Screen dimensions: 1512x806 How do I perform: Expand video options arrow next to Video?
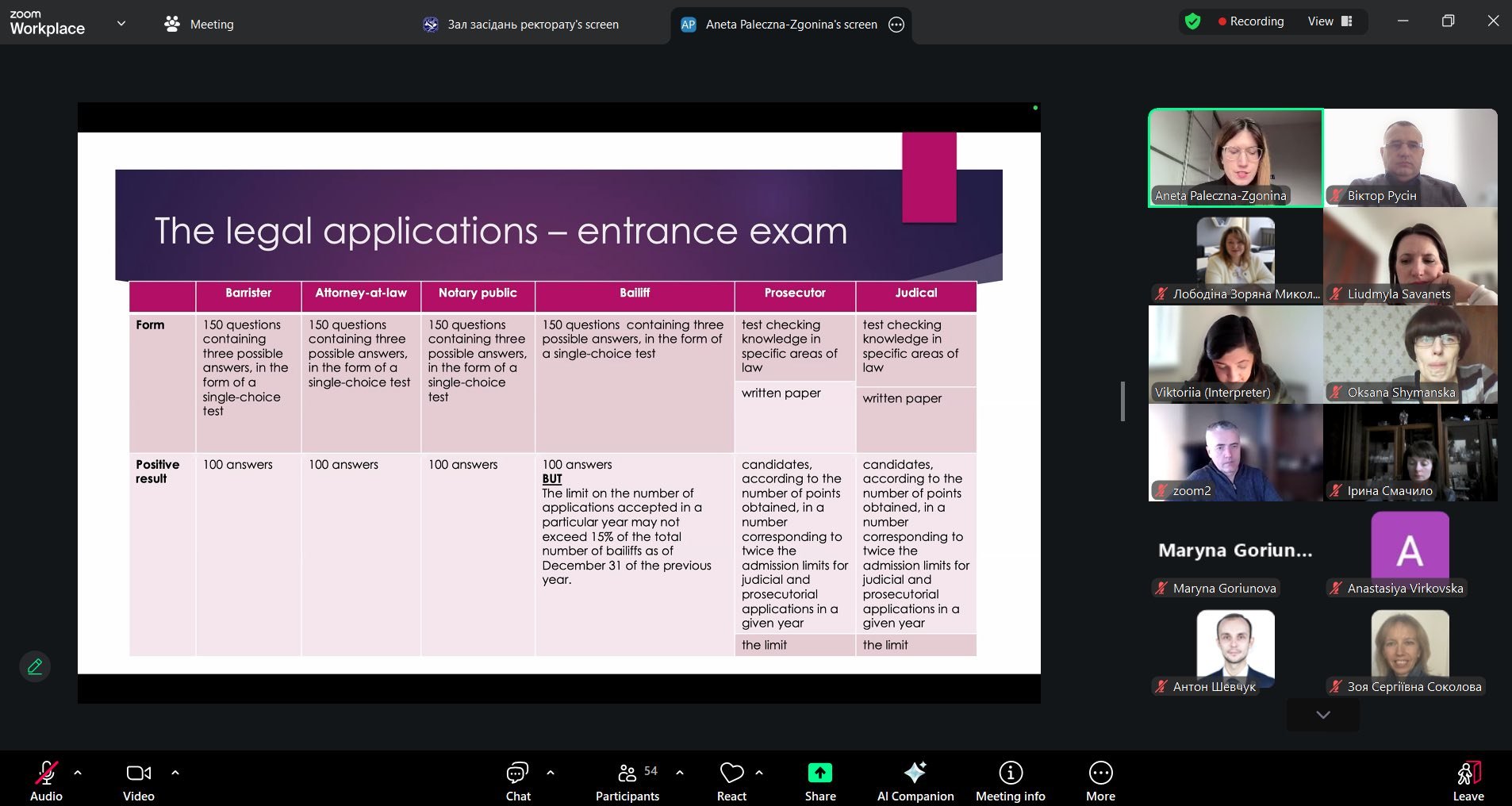pos(175,772)
